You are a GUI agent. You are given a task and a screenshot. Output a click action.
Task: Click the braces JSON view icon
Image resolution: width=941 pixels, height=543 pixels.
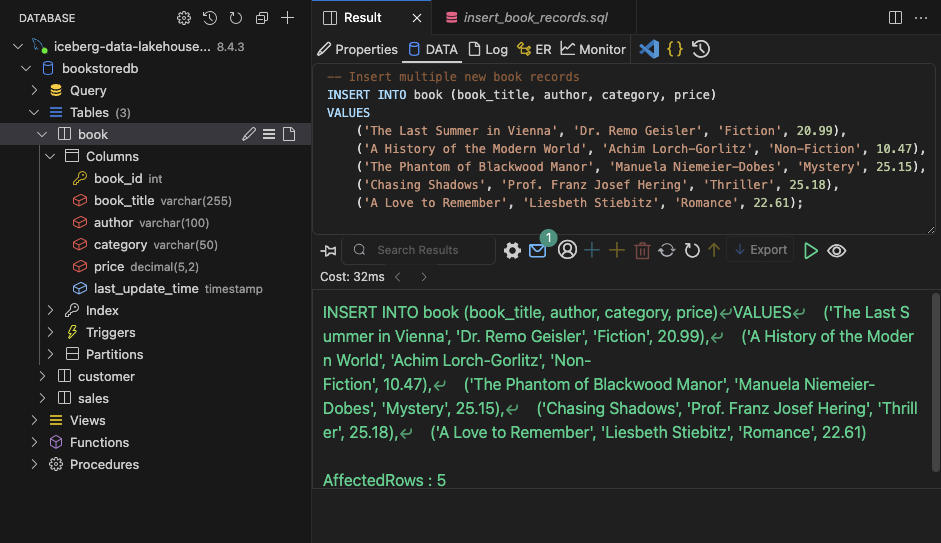[675, 49]
